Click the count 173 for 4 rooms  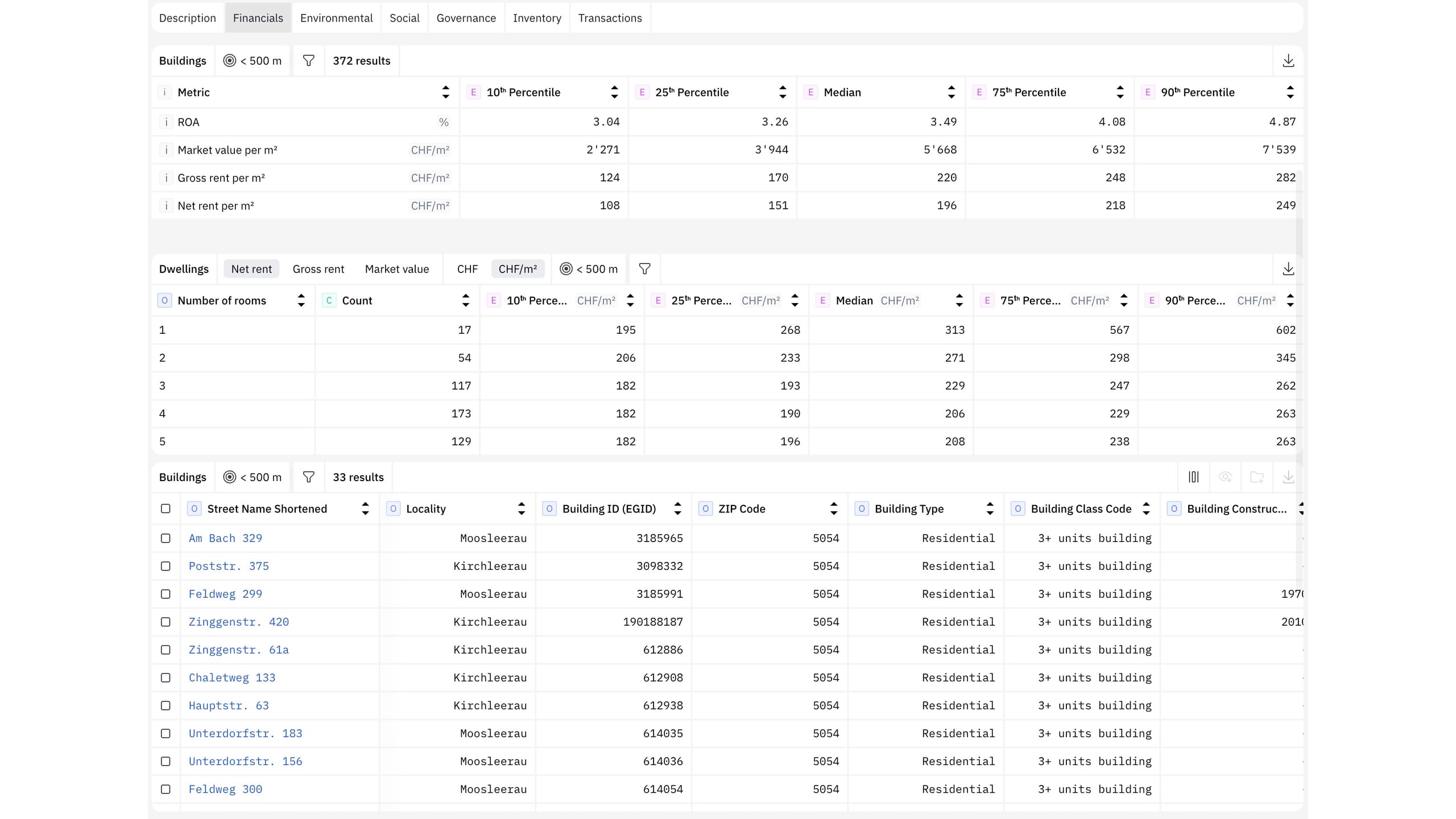(x=461, y=413)
